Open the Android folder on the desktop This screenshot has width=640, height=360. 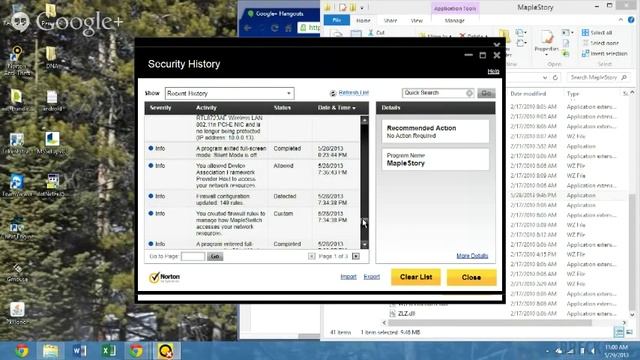(x=52, y=100)
